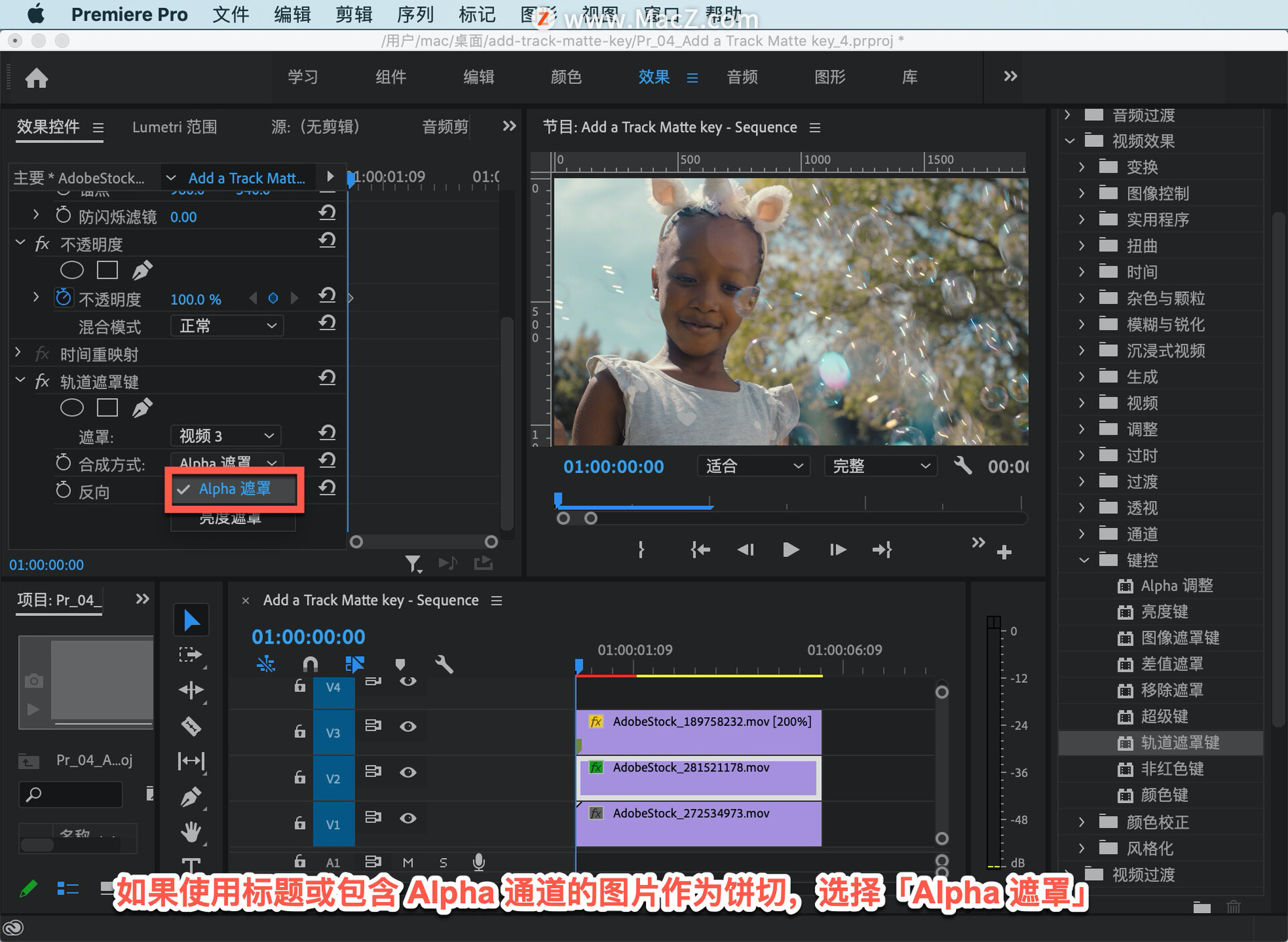The image size is (1288, 942).
Task: Collapse the 键控 effects folder
Action: [x=1083, y=560]
